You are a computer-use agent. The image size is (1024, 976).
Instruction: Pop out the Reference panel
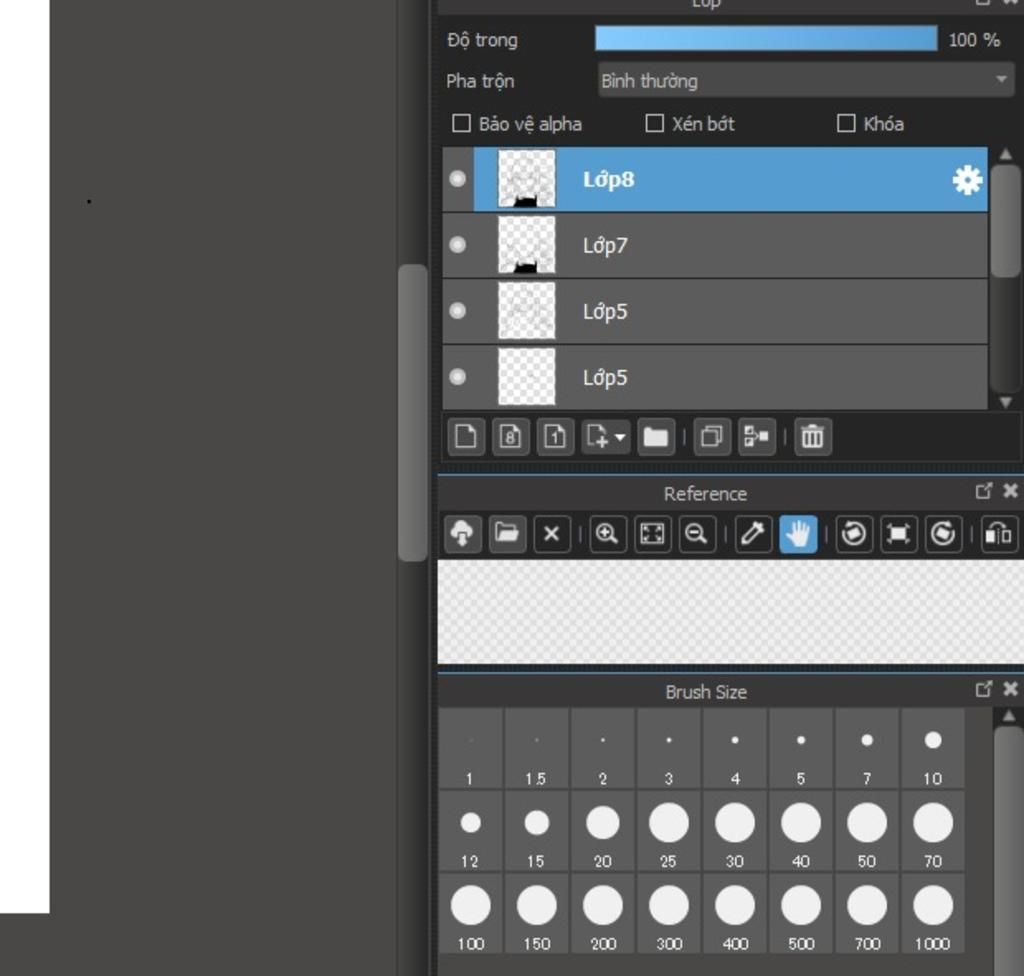coord(984,491)
